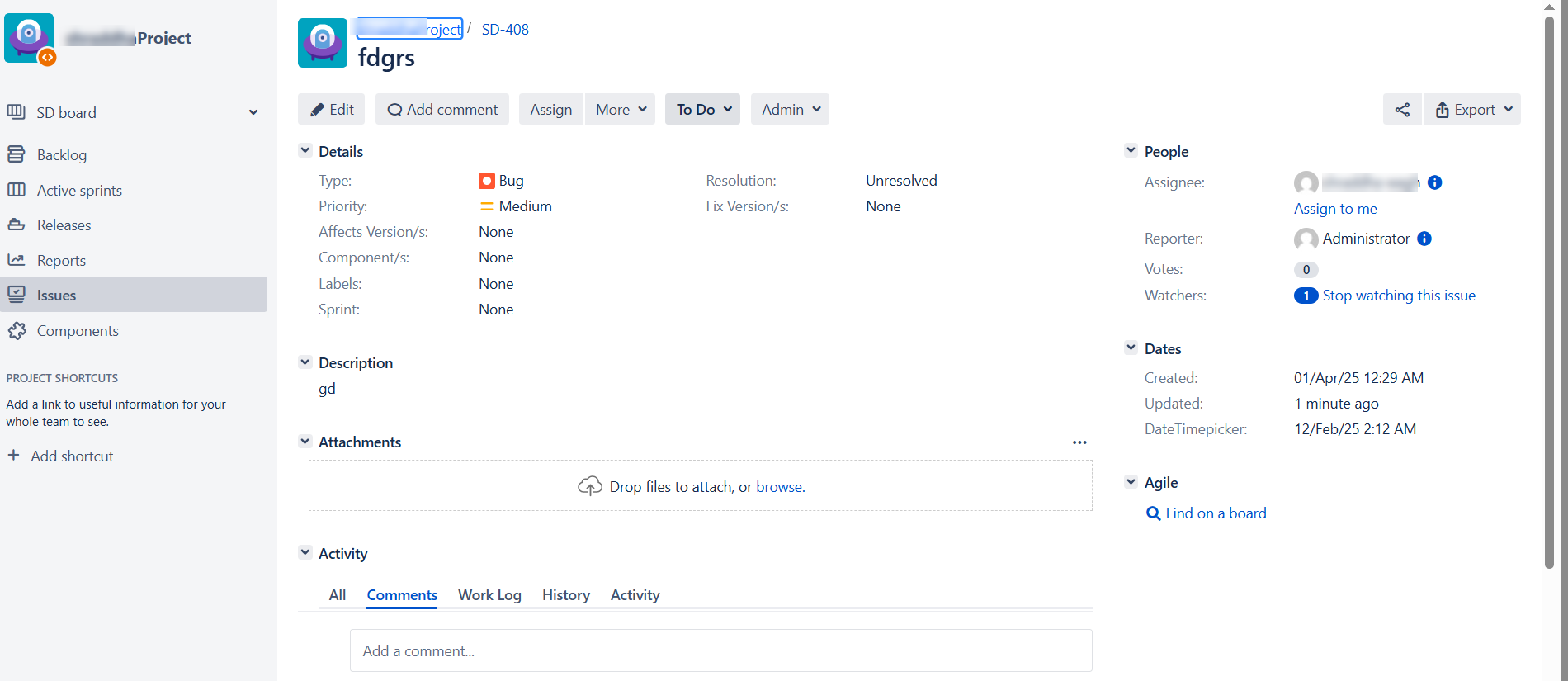Viewport: 1568px width, 681px height.
Task: Switch to the History tab
Action: (x=565, y=595)
